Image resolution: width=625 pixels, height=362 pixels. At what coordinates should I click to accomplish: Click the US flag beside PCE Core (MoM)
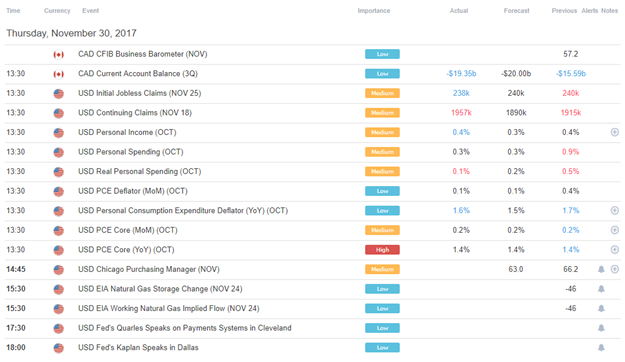pyautogui.click(x=59, y=230)
